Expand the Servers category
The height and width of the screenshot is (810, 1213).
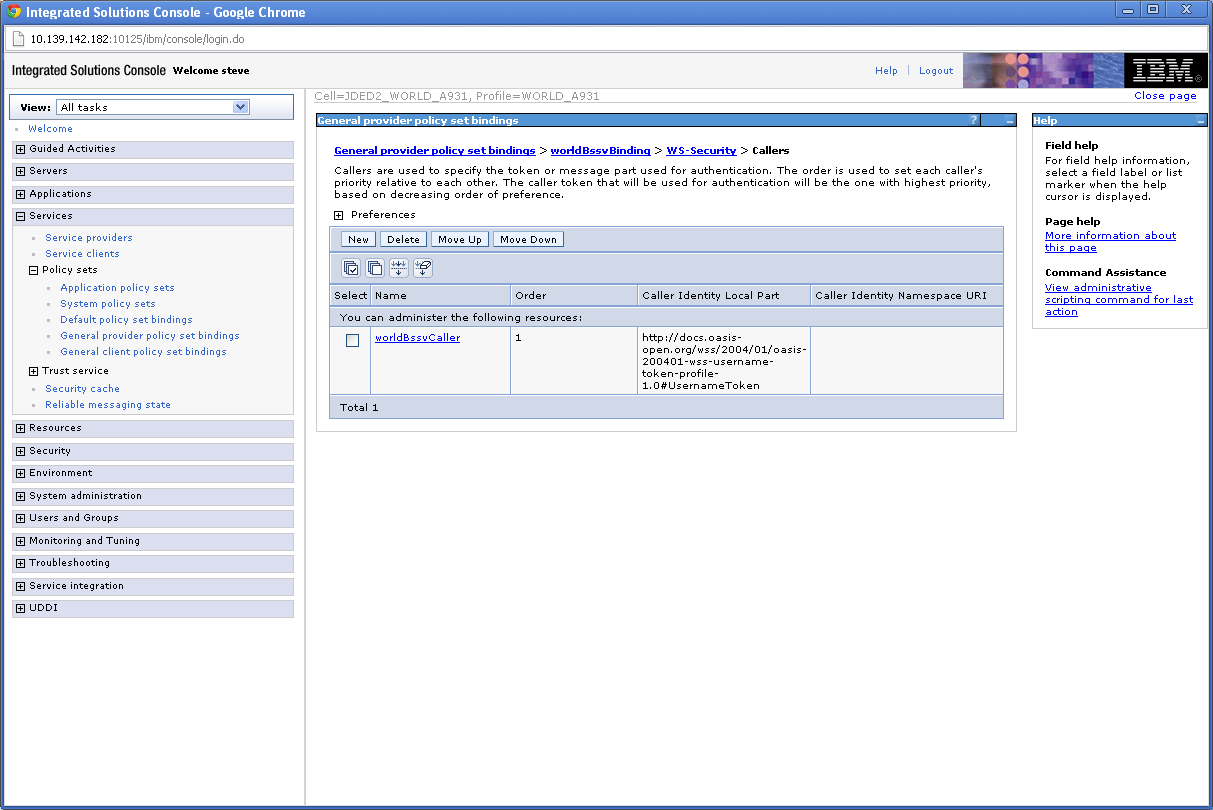(x=21, y=171)
